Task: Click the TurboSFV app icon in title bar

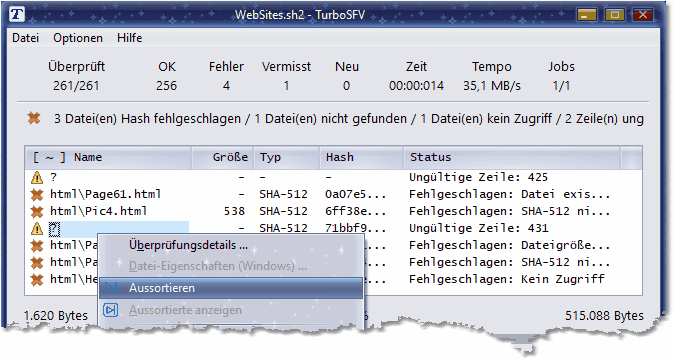Action: (x=17, y=15)
